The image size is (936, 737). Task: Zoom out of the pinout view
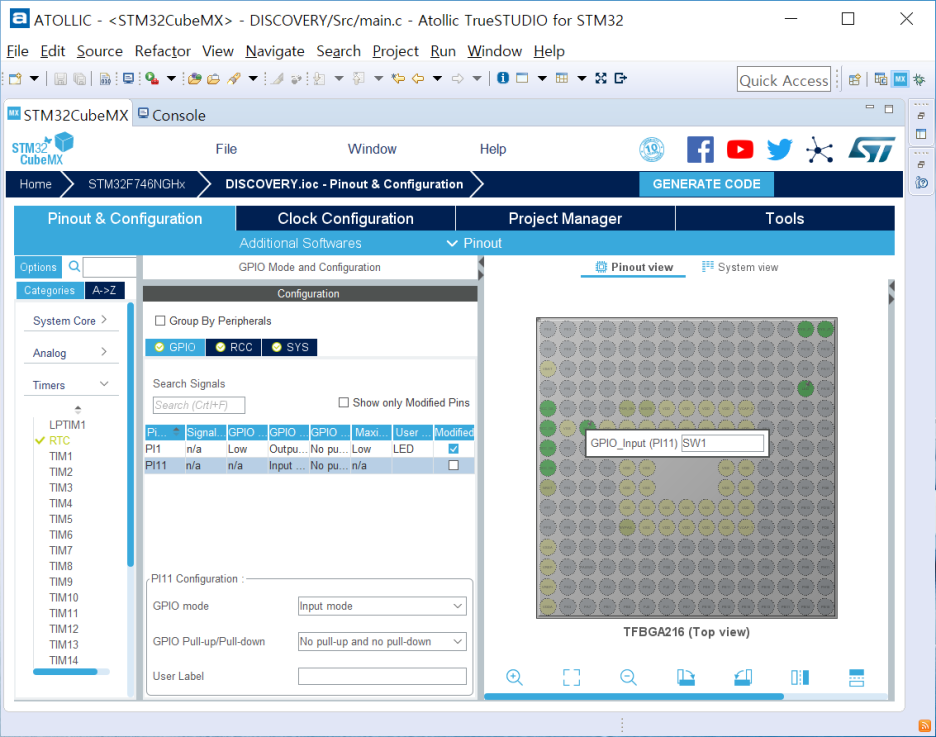[x=628, y=677]
